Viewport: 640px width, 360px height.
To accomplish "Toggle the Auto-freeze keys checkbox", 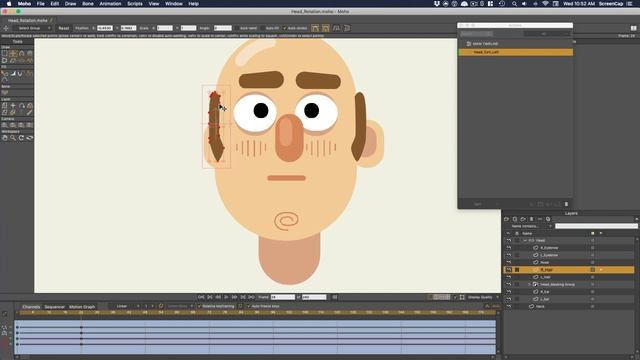I will click(x=248, y=306).
